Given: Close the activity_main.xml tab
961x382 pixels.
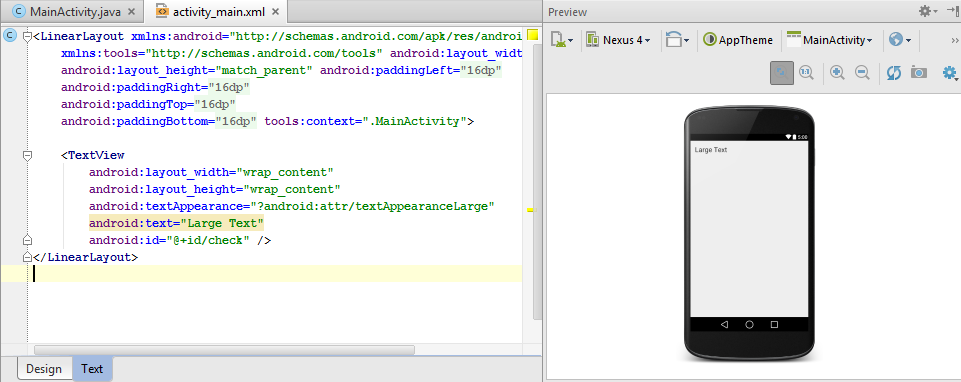Looking at the screenshot, I should pos(275,12).
